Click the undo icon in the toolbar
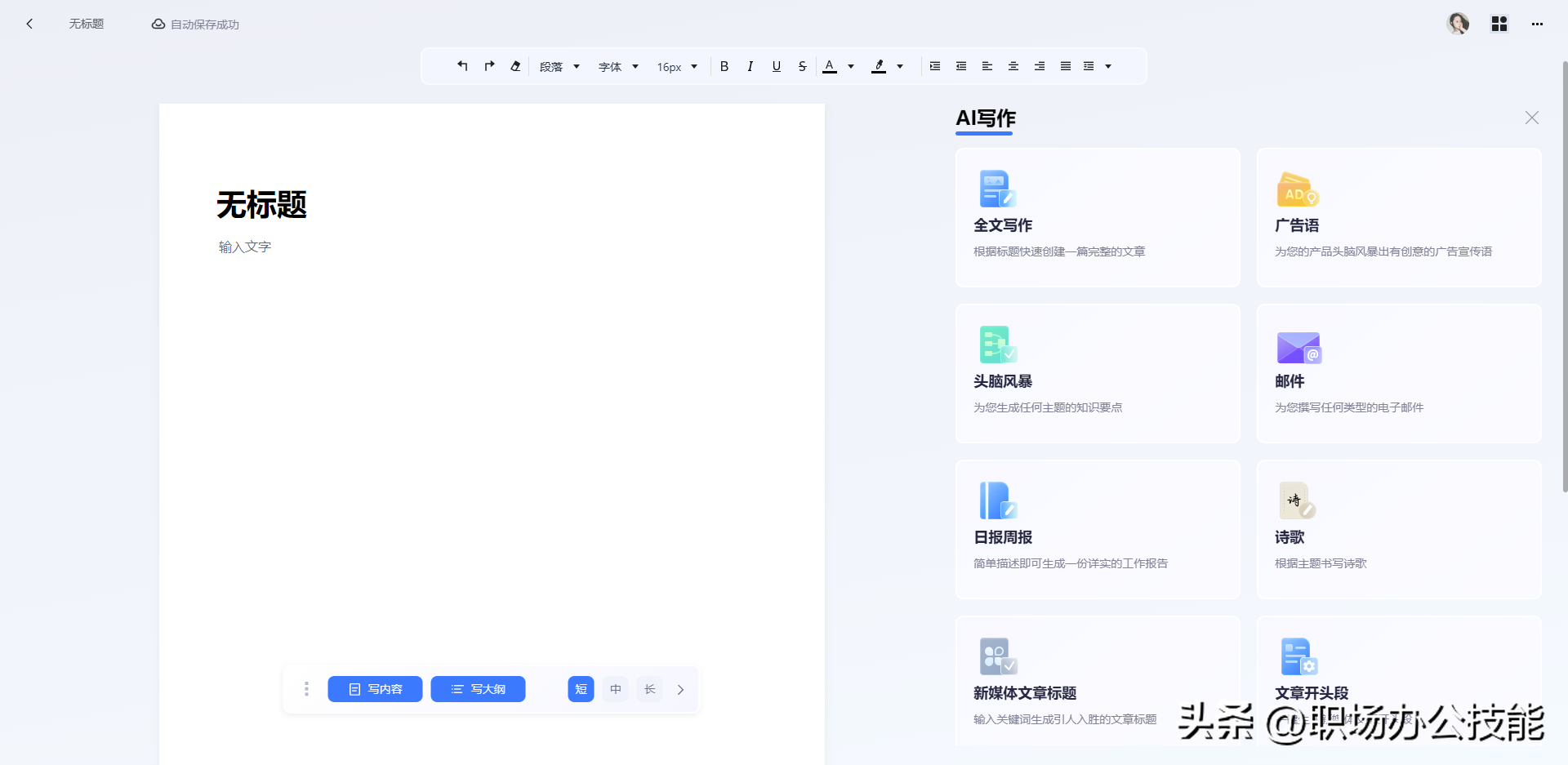 point(462,66)
